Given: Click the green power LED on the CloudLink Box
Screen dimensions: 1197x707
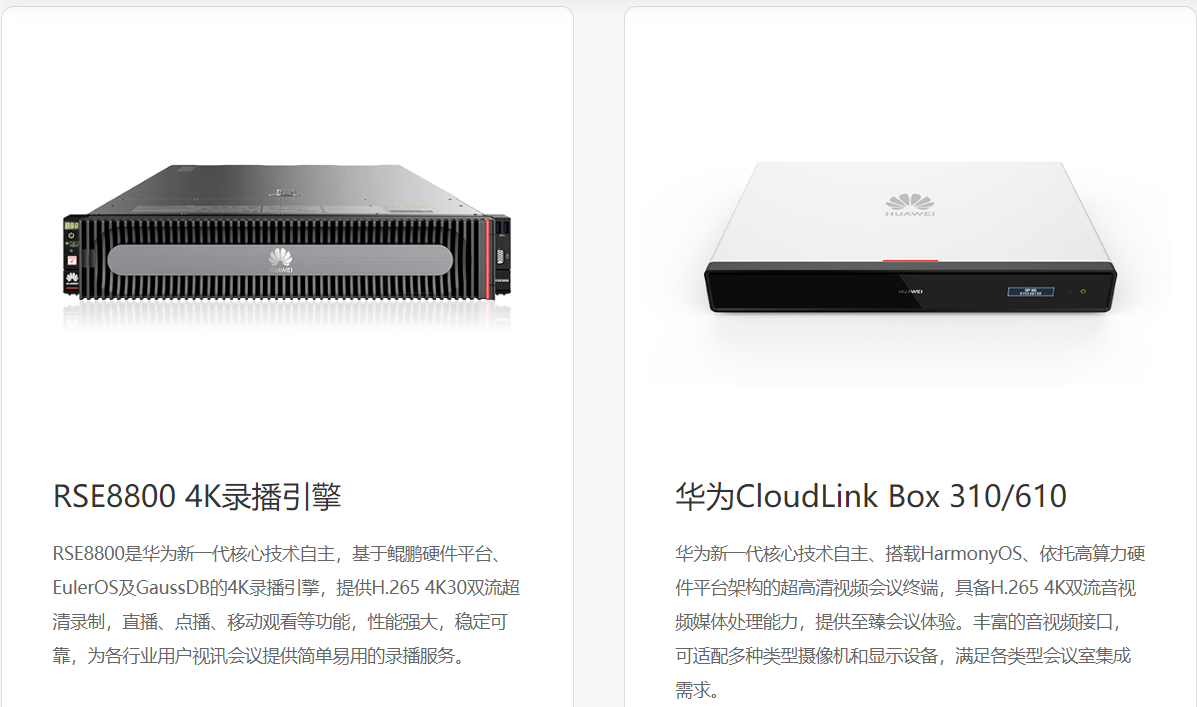Looking at the screenshot, I should click(1083, 291).
